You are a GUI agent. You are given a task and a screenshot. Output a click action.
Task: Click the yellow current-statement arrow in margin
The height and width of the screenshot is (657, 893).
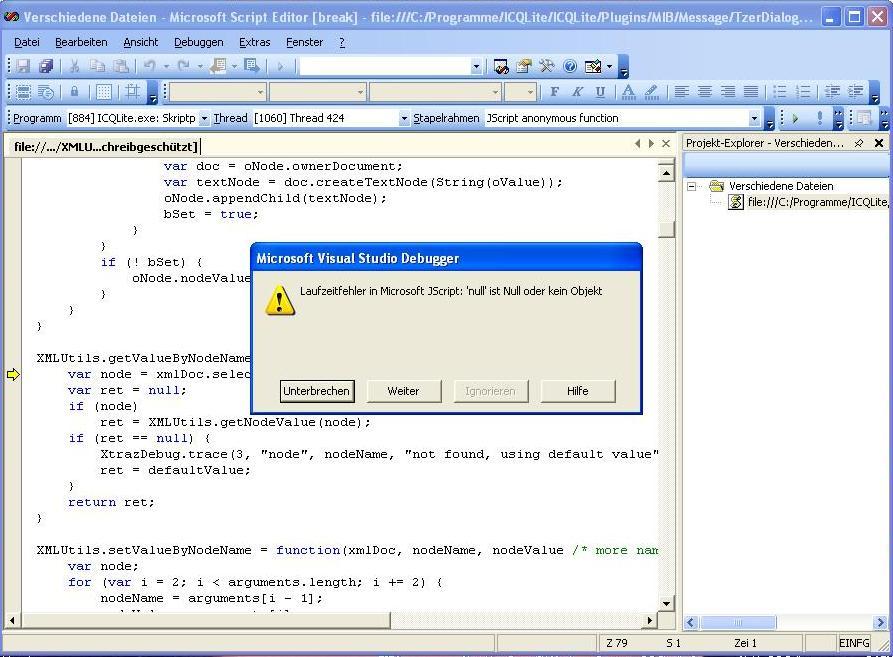(x=13, y=374)
